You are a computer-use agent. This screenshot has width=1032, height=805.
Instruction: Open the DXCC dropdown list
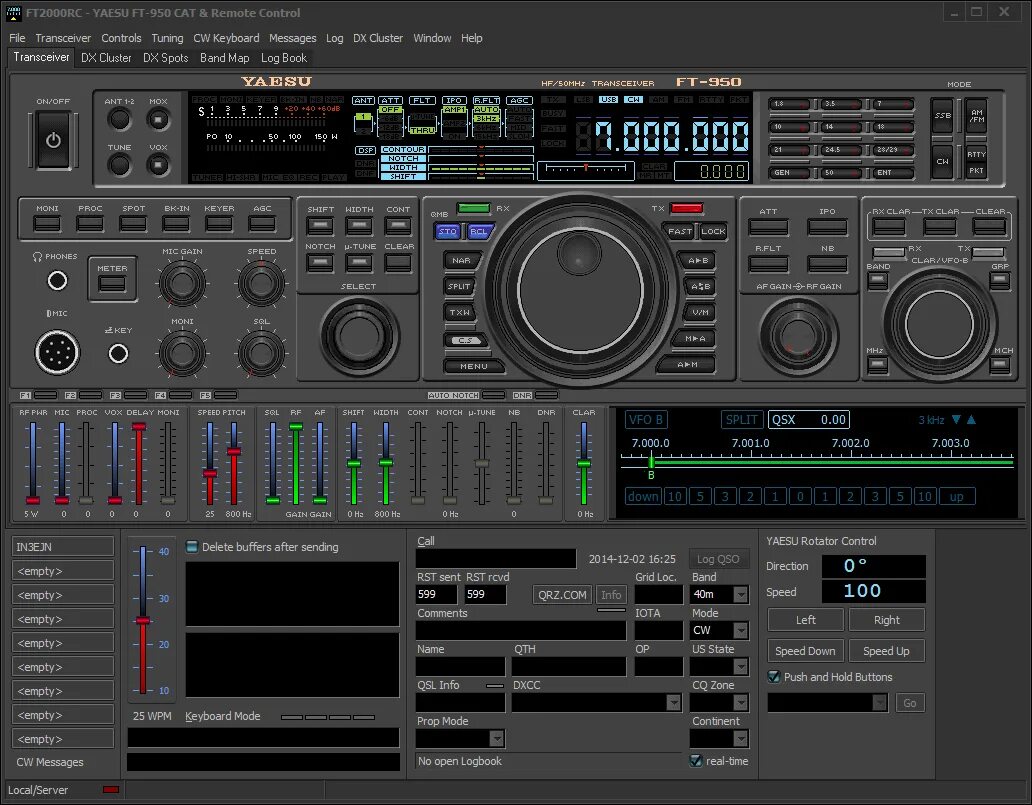[x=673, y=703]
